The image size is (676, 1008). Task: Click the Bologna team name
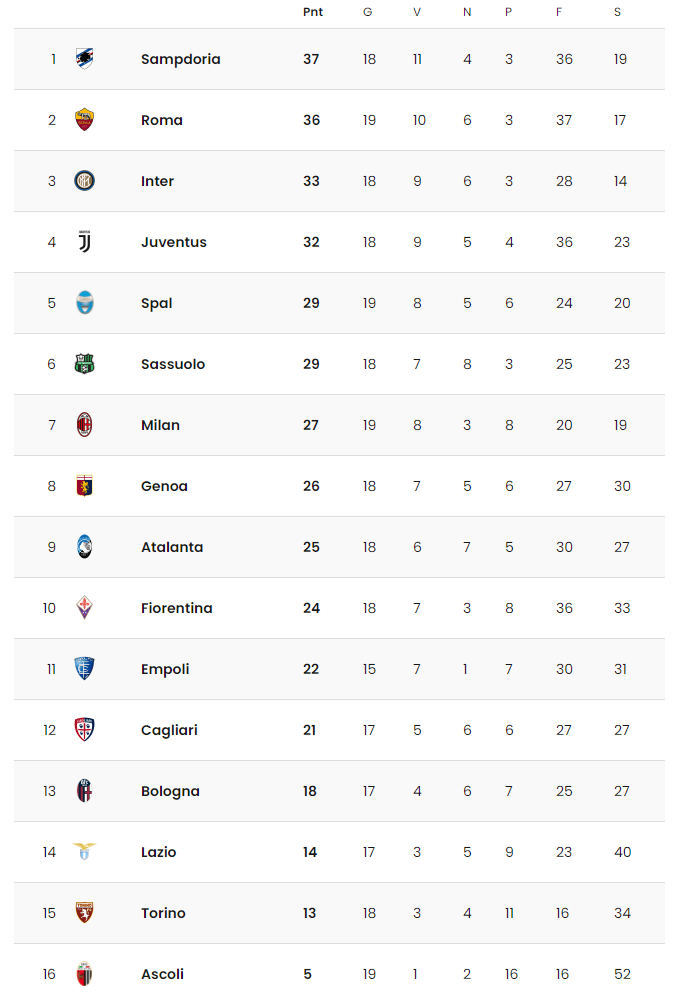click(170, 791)
